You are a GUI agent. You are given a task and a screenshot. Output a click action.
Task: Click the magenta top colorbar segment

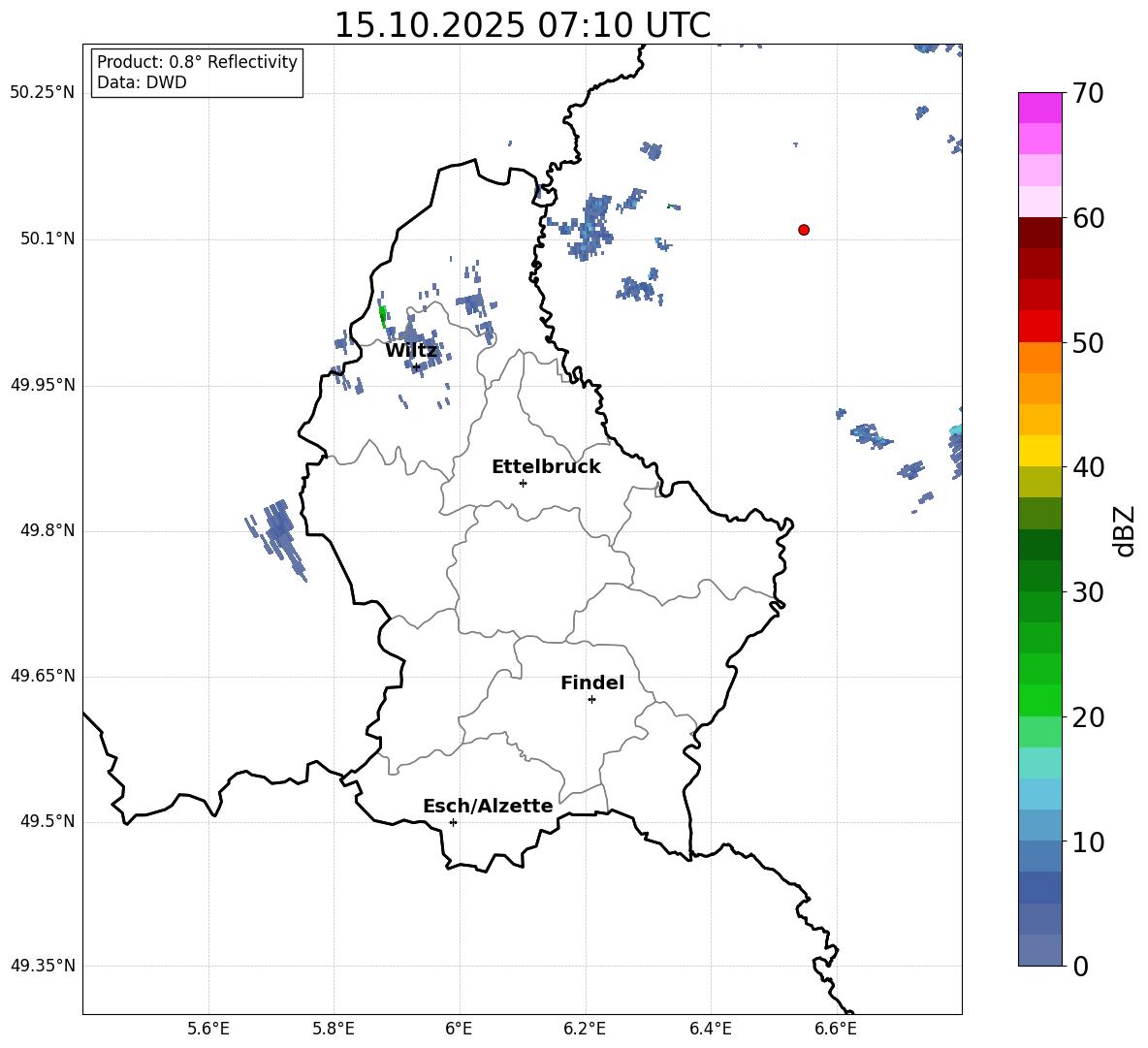click(1039, 109)
